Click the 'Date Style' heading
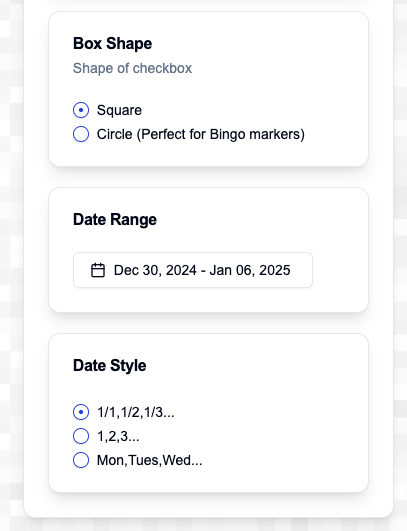This screenshot has width=407, height=531. 110,365
